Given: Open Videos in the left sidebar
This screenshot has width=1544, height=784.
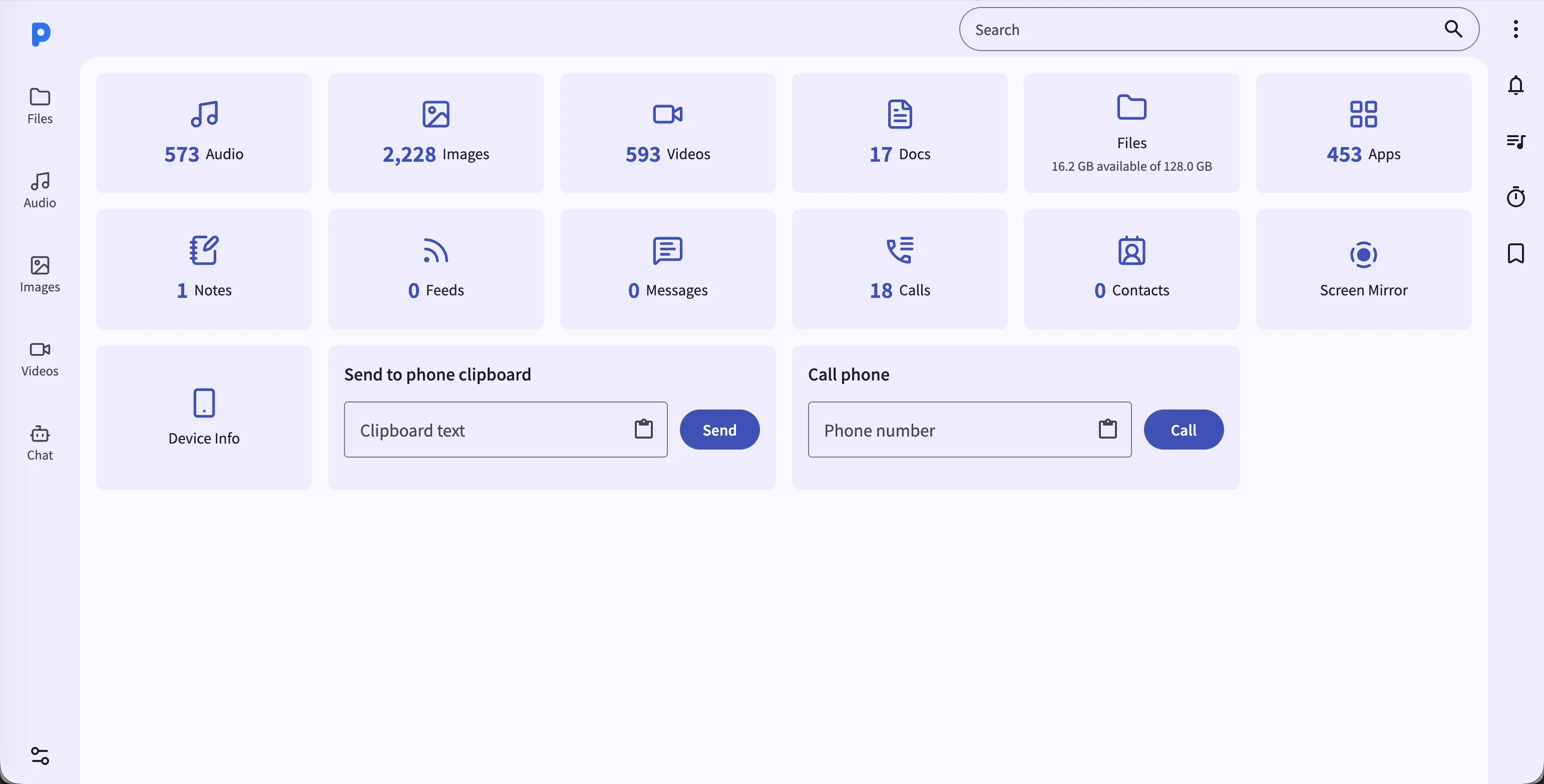Looking at the screenshot, I should click(x=40, y=358).
